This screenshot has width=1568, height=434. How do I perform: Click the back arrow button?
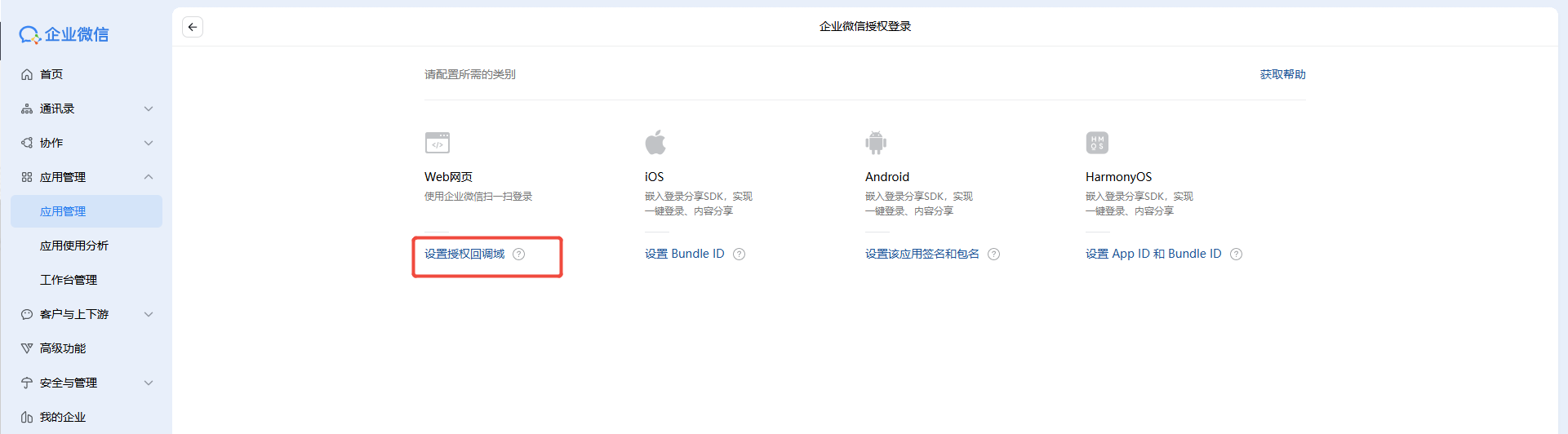[193, 27]
